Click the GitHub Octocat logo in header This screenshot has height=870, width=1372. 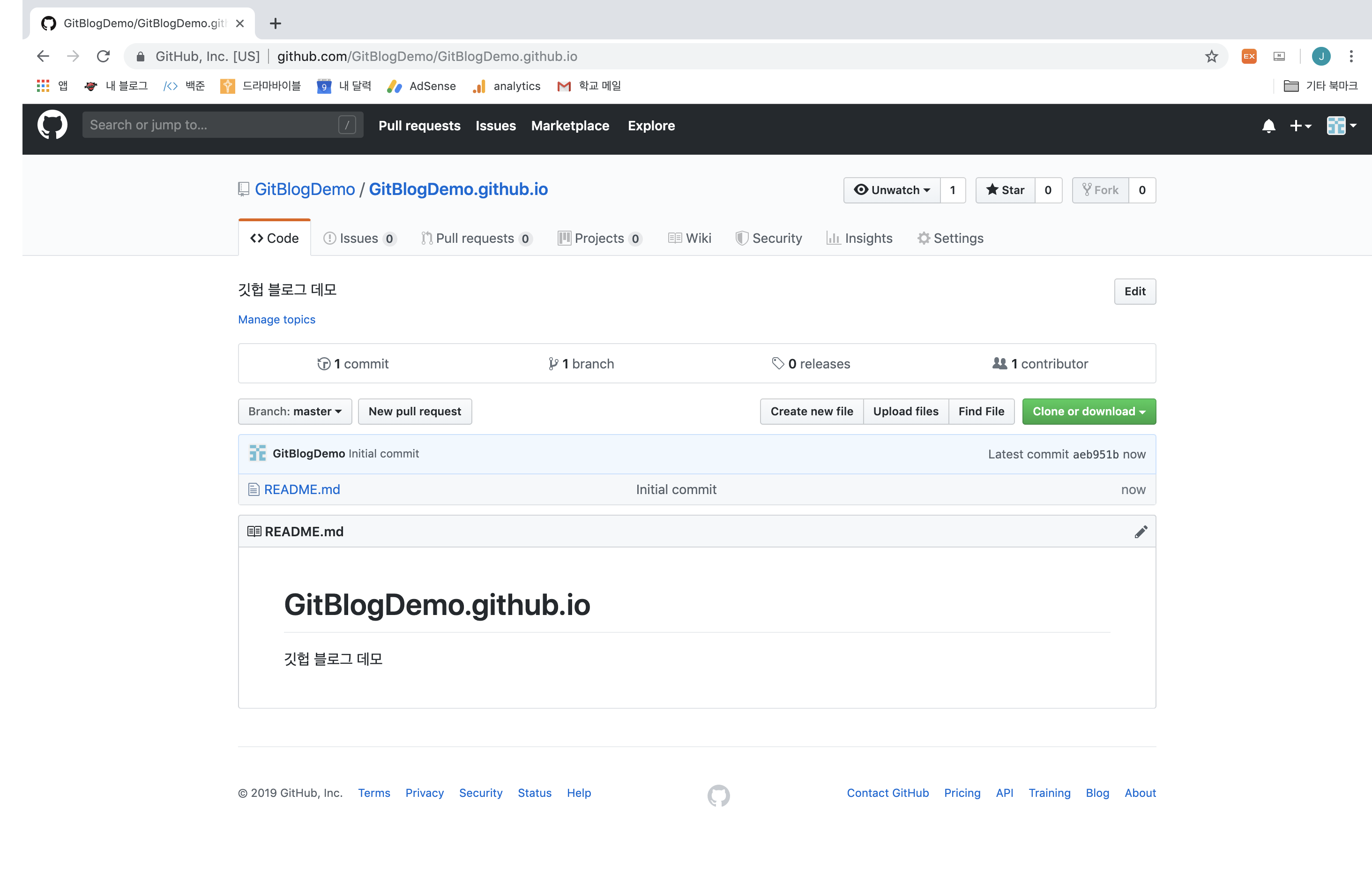point(52,125)
